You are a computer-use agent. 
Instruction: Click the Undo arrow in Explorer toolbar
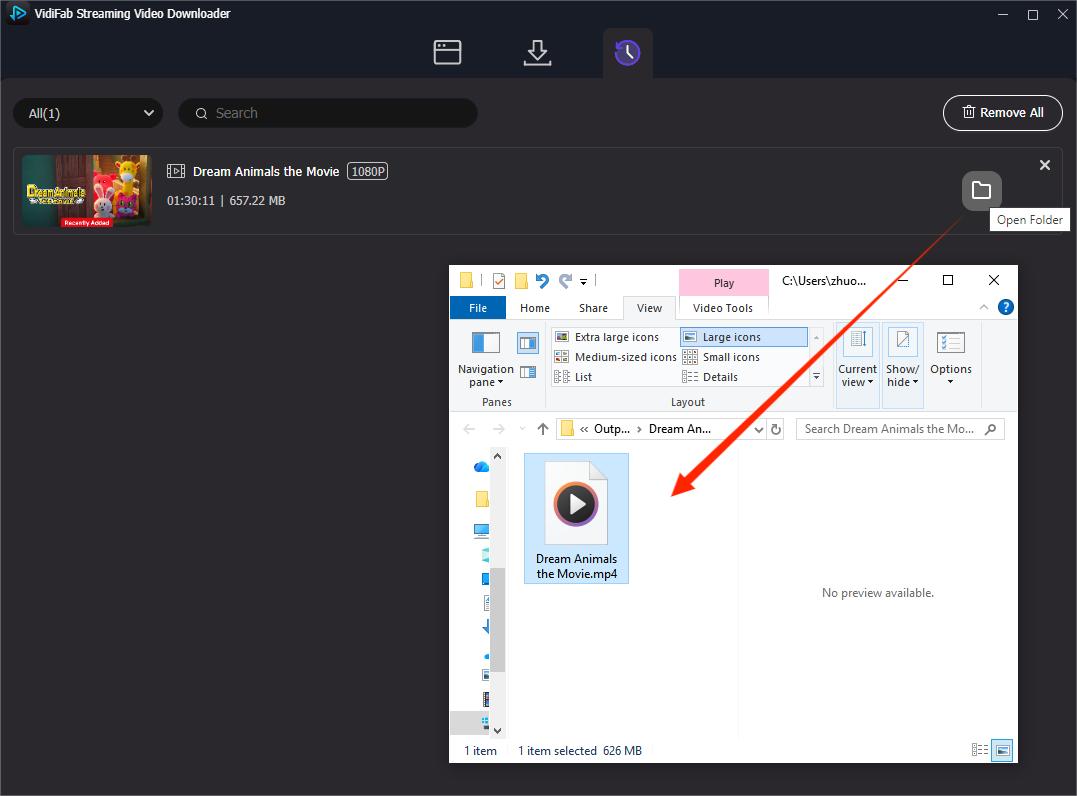coord(542,281)
